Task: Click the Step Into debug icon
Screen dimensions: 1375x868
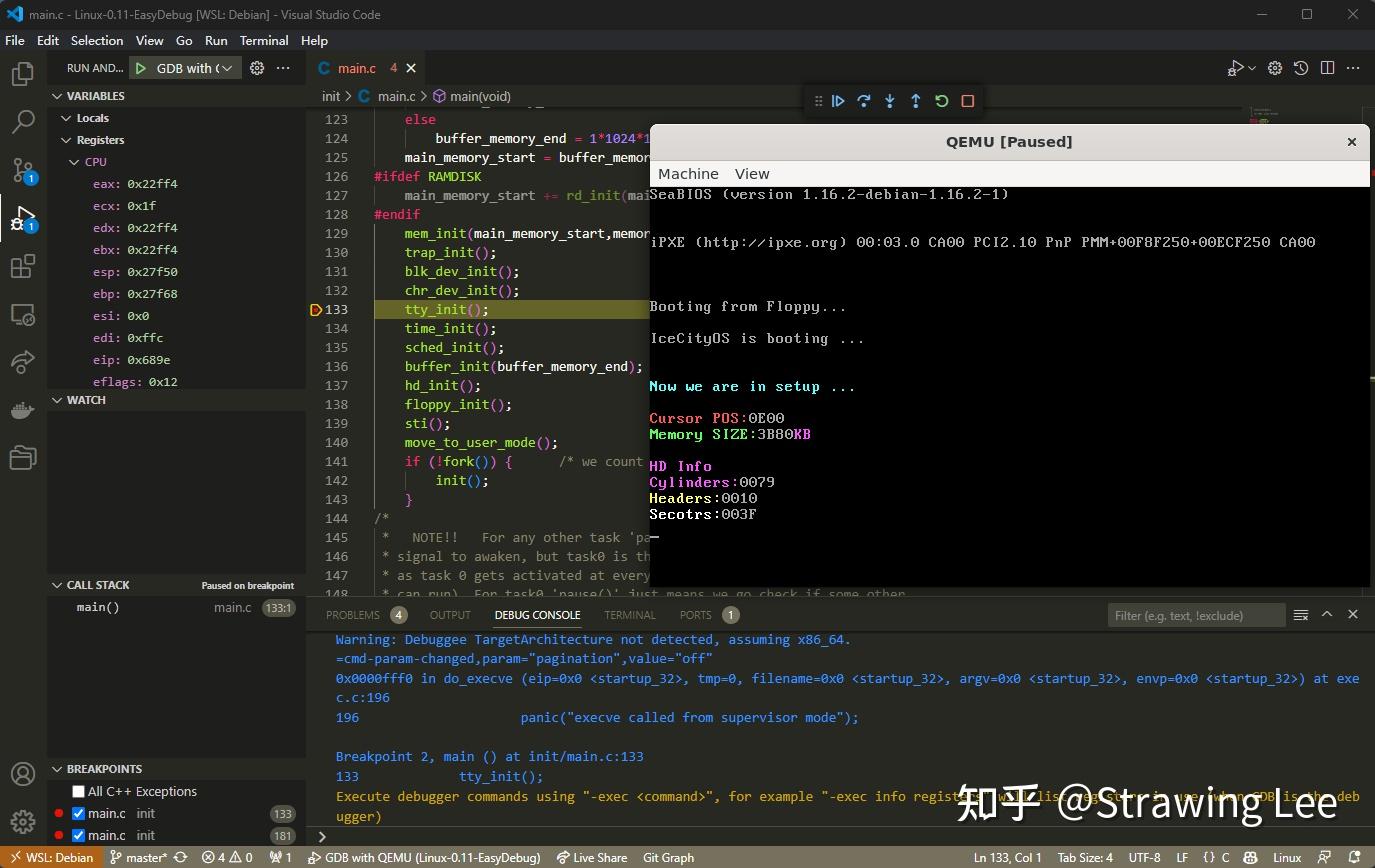Action: [890, 101]
